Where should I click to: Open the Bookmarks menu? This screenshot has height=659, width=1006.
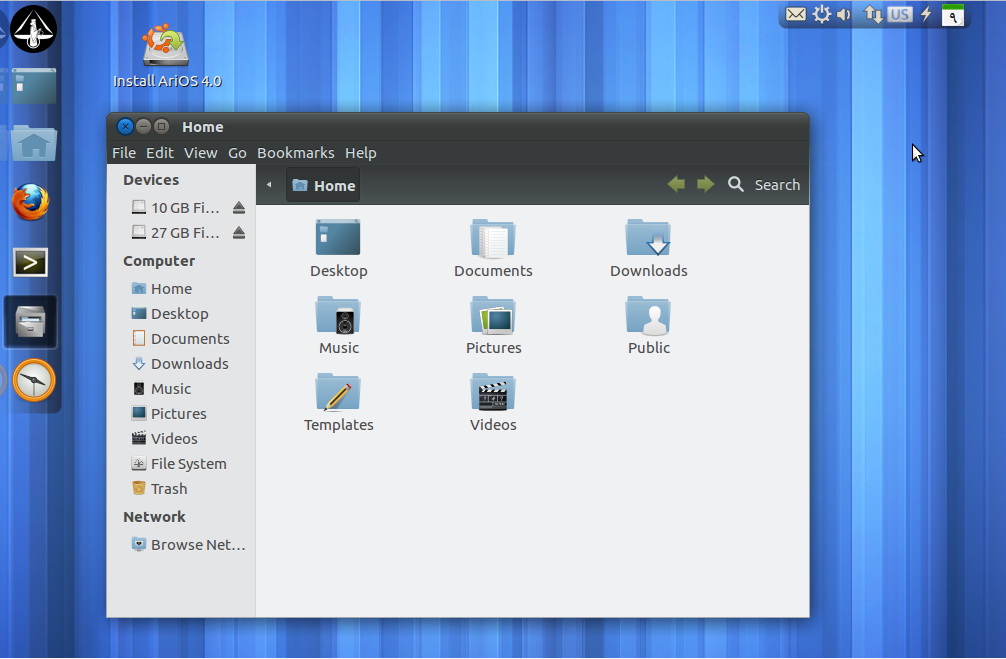(x=295, y=153)
